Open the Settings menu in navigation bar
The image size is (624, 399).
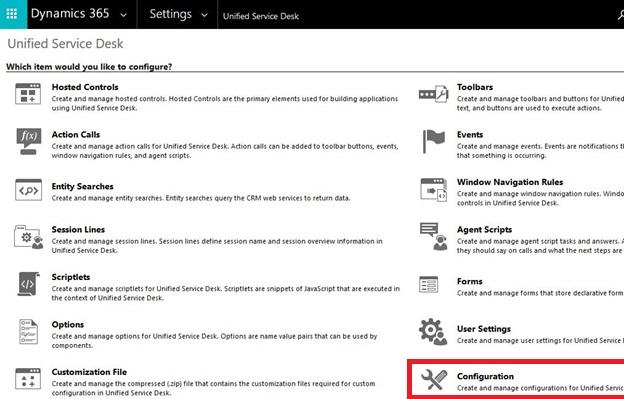point(170,14)
